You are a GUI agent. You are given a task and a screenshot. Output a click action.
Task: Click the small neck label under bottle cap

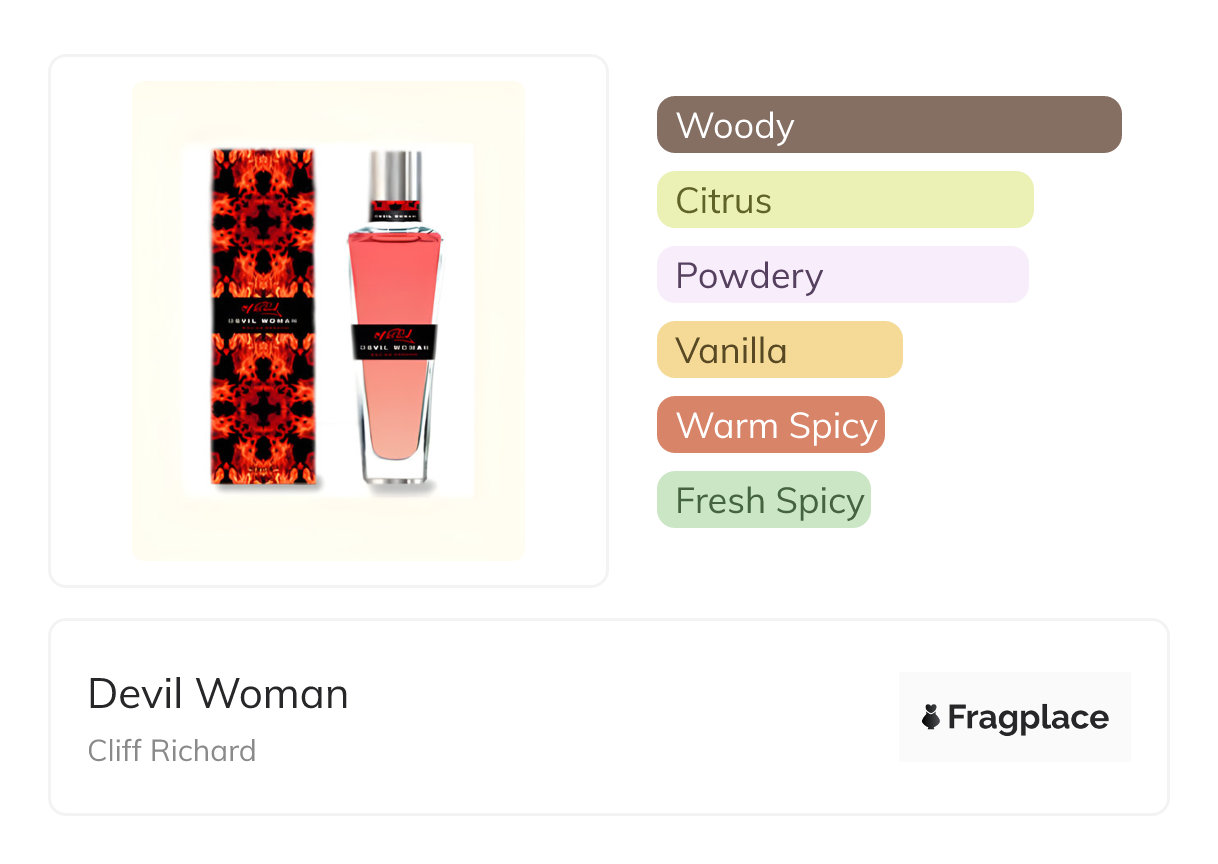[394, 209]
